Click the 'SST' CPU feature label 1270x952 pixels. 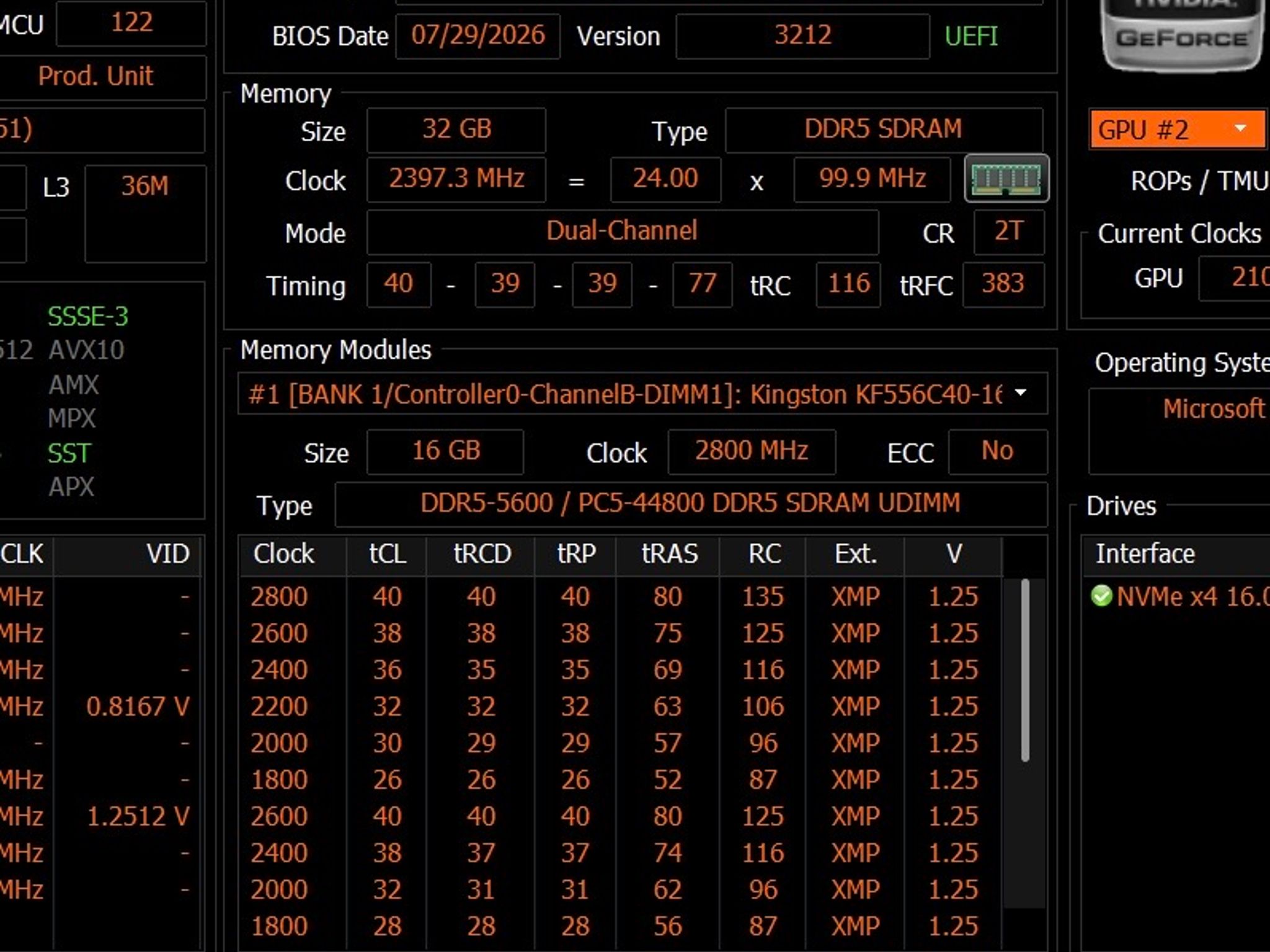click(x=69, y=454)
